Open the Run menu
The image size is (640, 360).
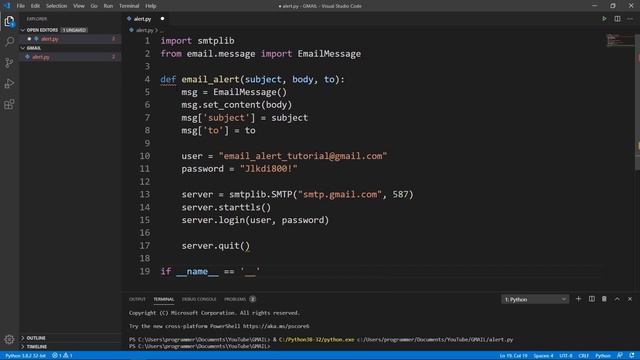coord(108,6)
